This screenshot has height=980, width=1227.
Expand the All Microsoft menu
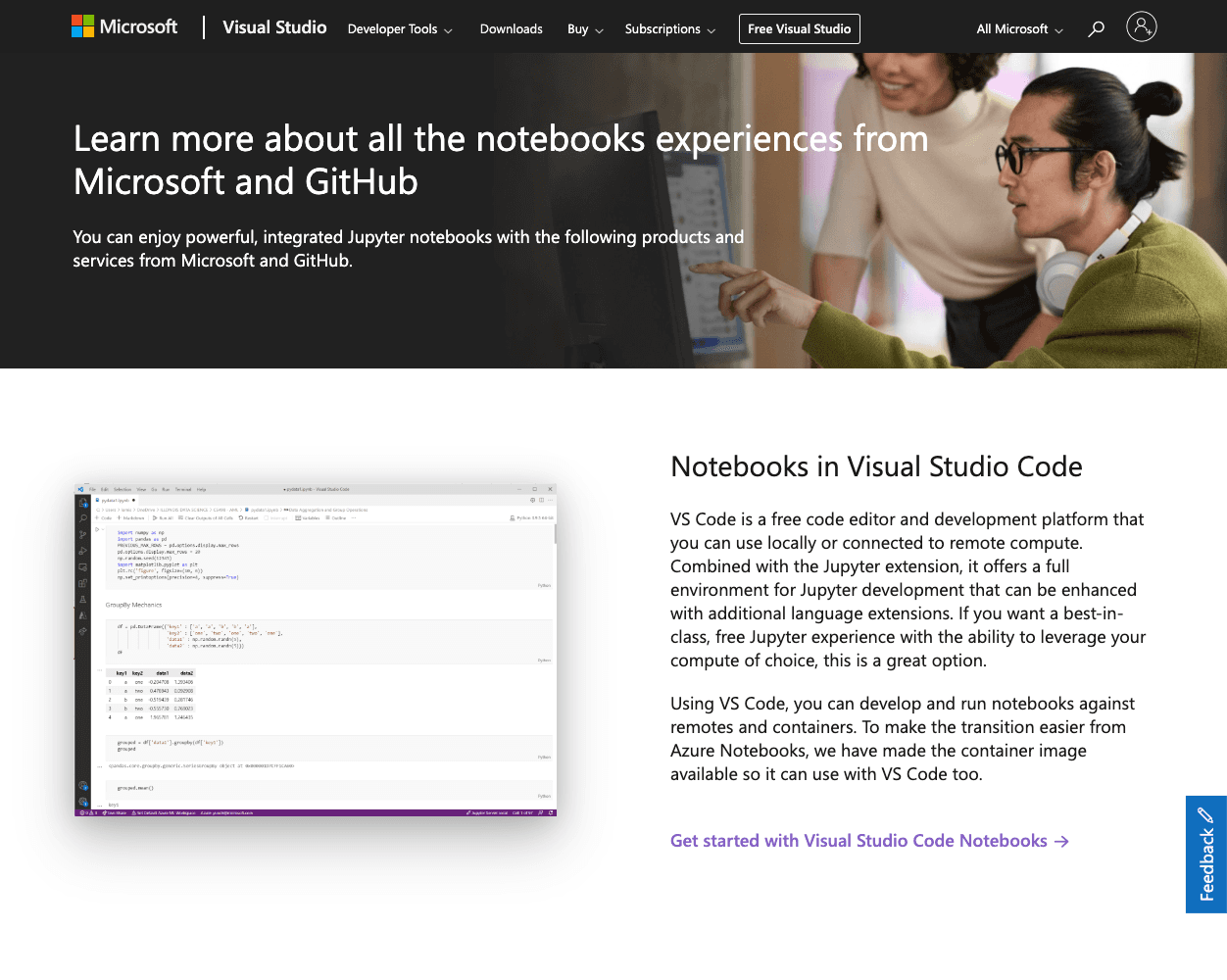click(1019, 29)
